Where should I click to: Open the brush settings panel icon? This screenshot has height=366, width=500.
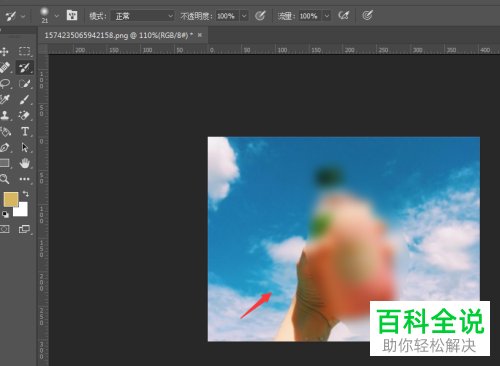click(x=72, y=15)
